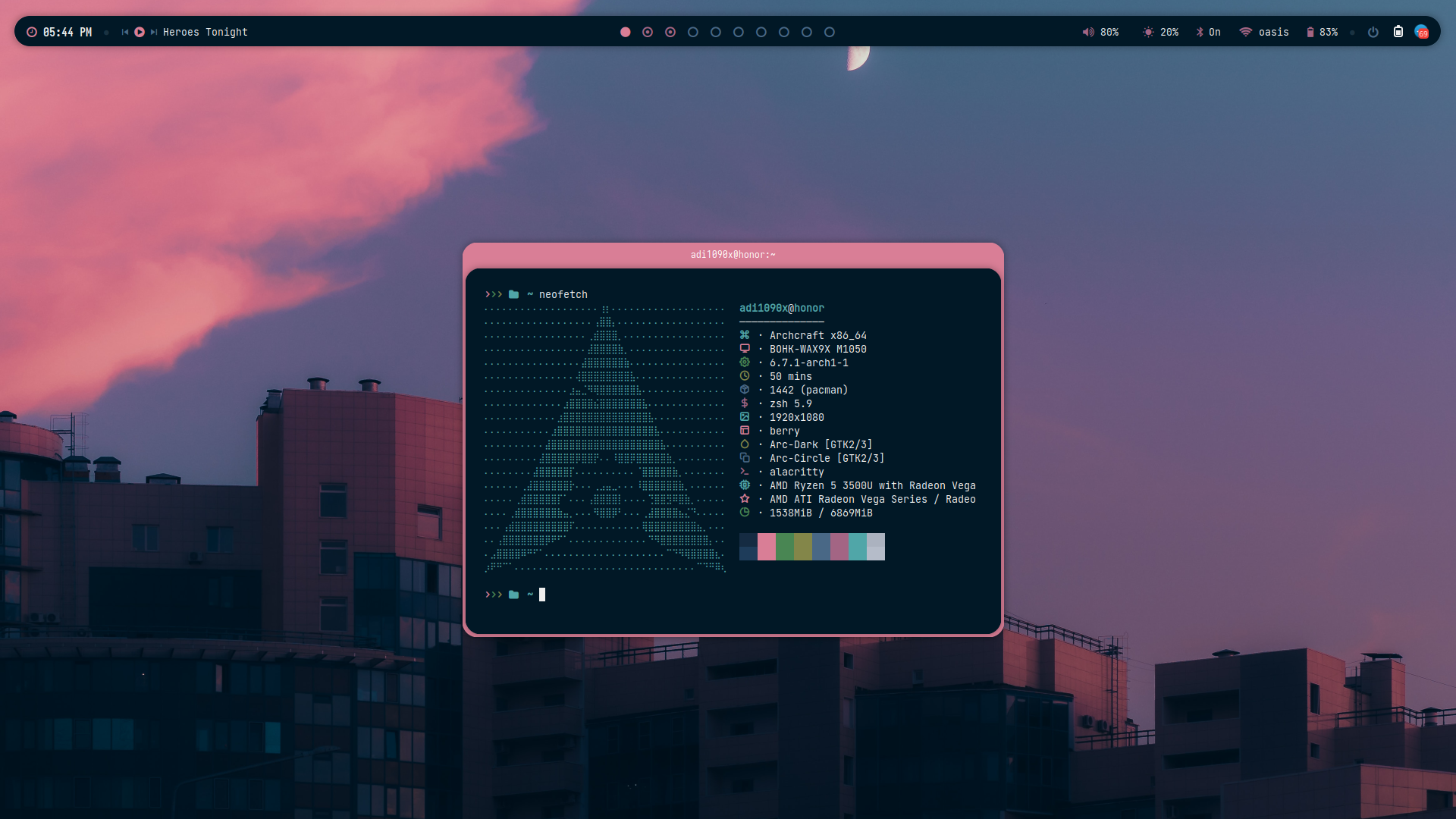
Task: Switch to the last workspace circle
Action: coord(830,32)
